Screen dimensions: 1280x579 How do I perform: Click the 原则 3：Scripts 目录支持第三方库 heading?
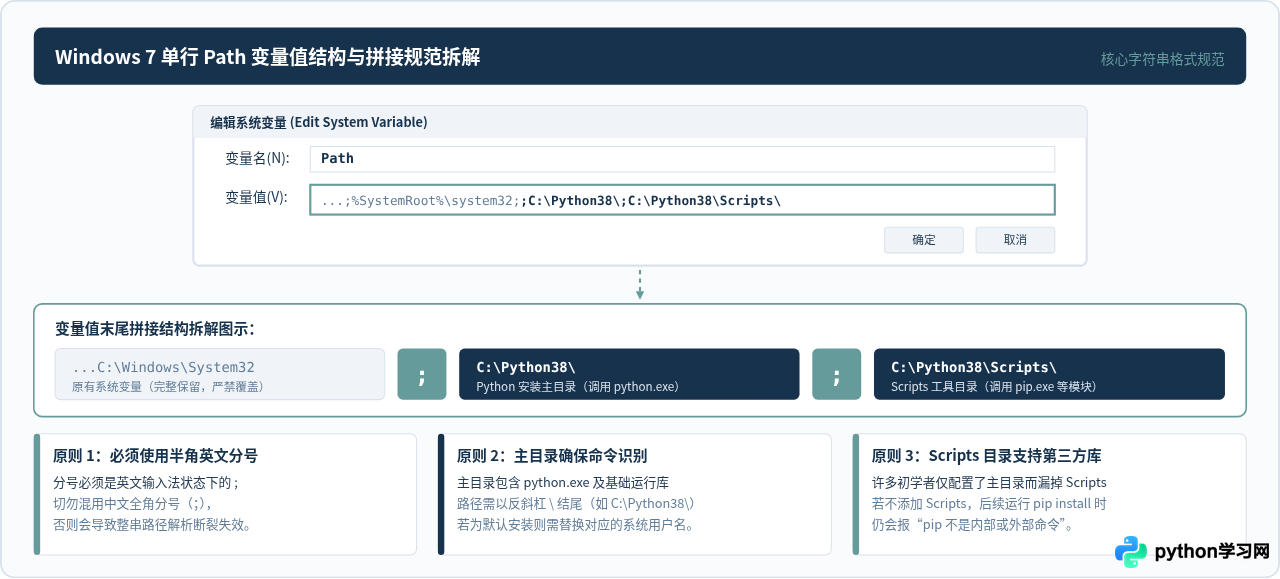986,456
